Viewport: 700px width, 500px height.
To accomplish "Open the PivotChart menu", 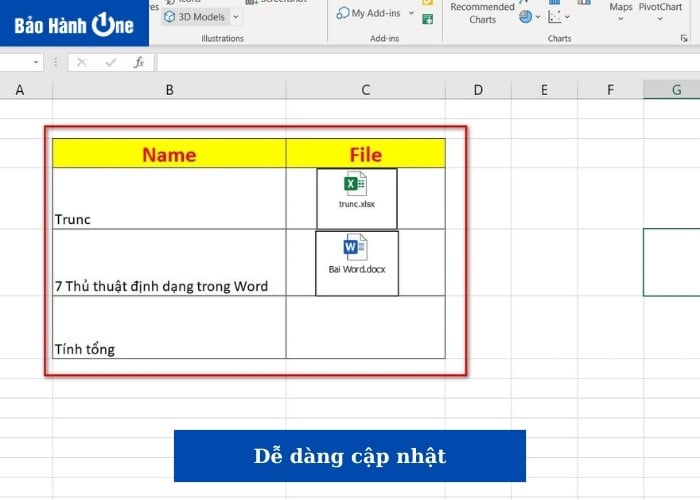I will tap(660, 12).
